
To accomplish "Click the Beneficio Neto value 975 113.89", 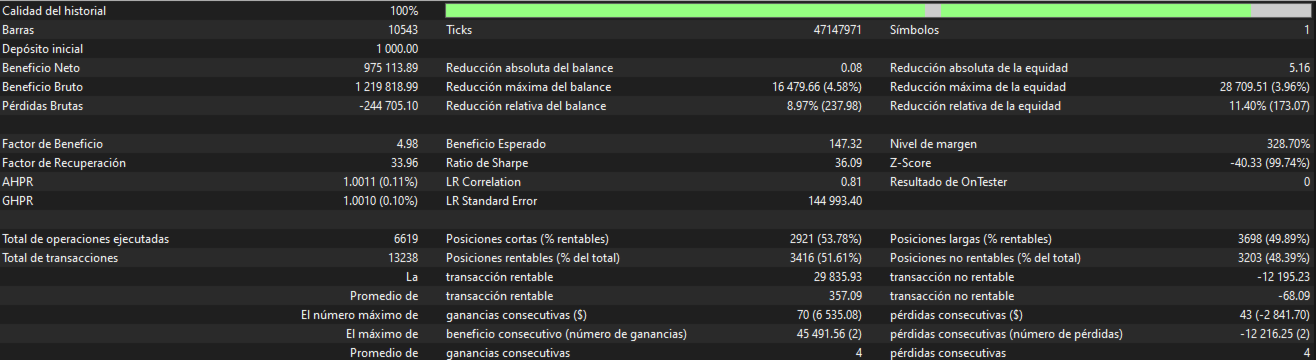I will click(x=391, y=68).
